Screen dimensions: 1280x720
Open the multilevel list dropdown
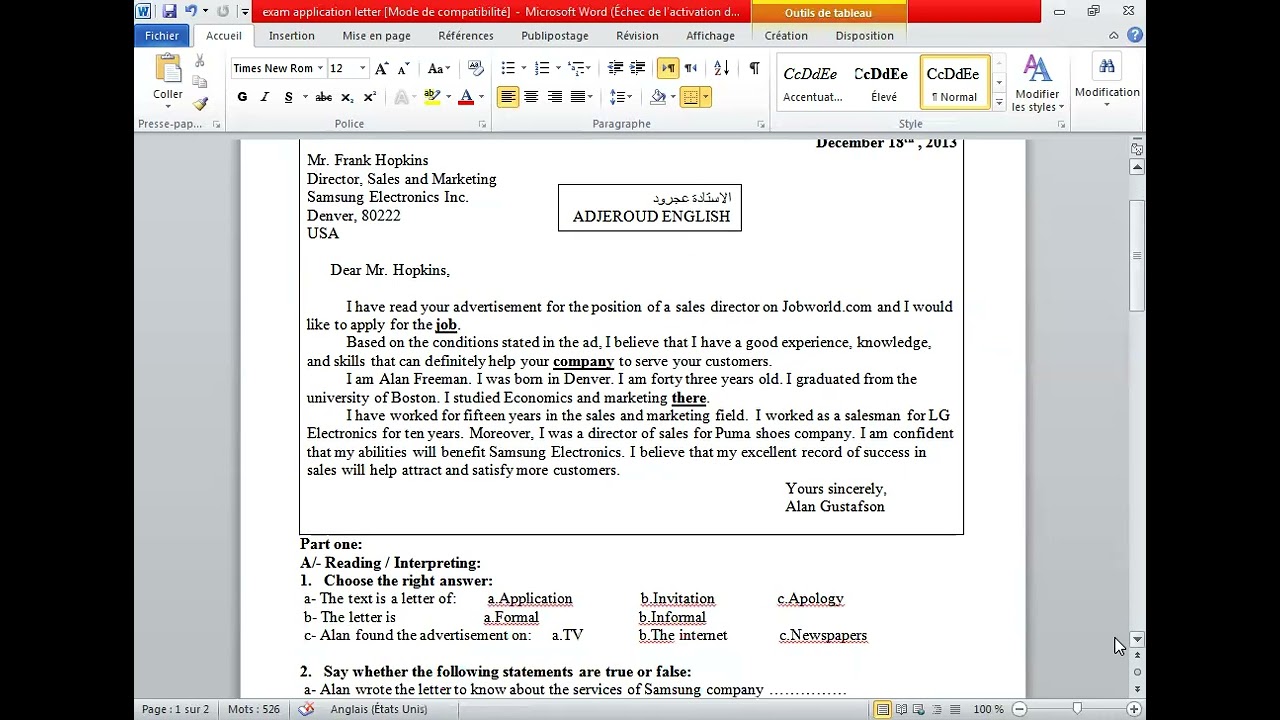[x=580, y=68]
